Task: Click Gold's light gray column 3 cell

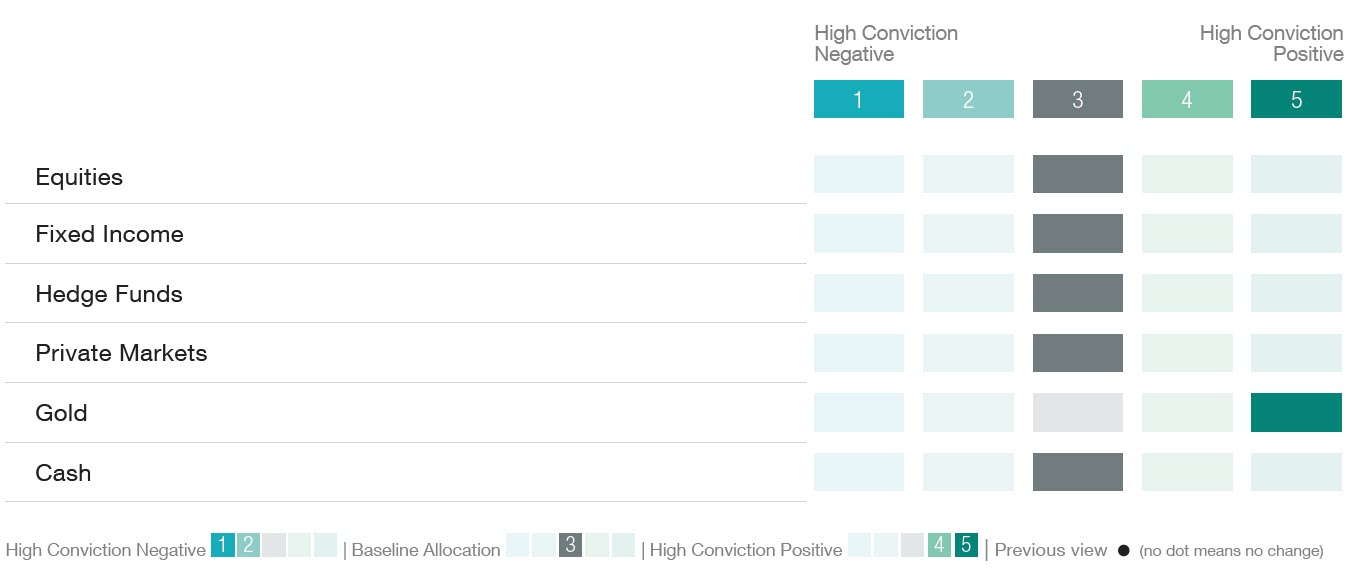Action: (x=1077, y=412)
